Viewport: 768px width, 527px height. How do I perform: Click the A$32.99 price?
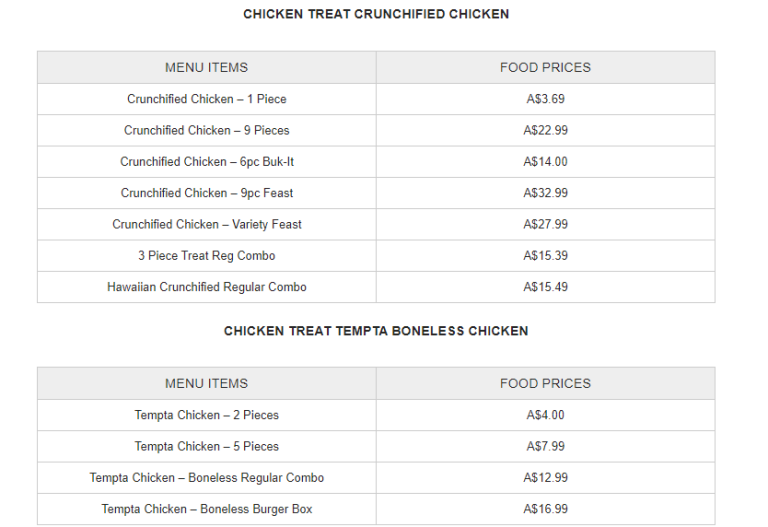545,193
